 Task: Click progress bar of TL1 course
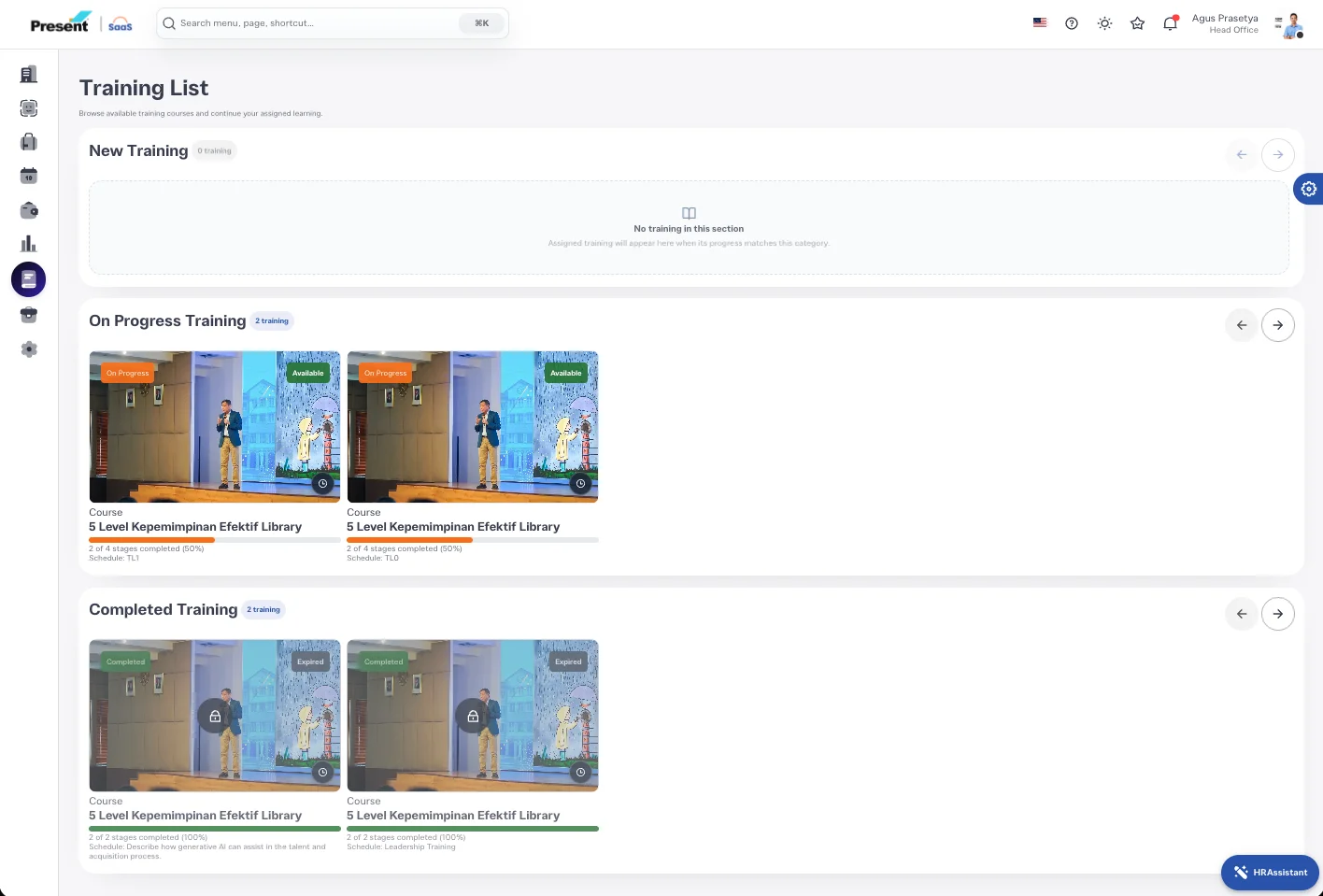[x=215, y=540]
